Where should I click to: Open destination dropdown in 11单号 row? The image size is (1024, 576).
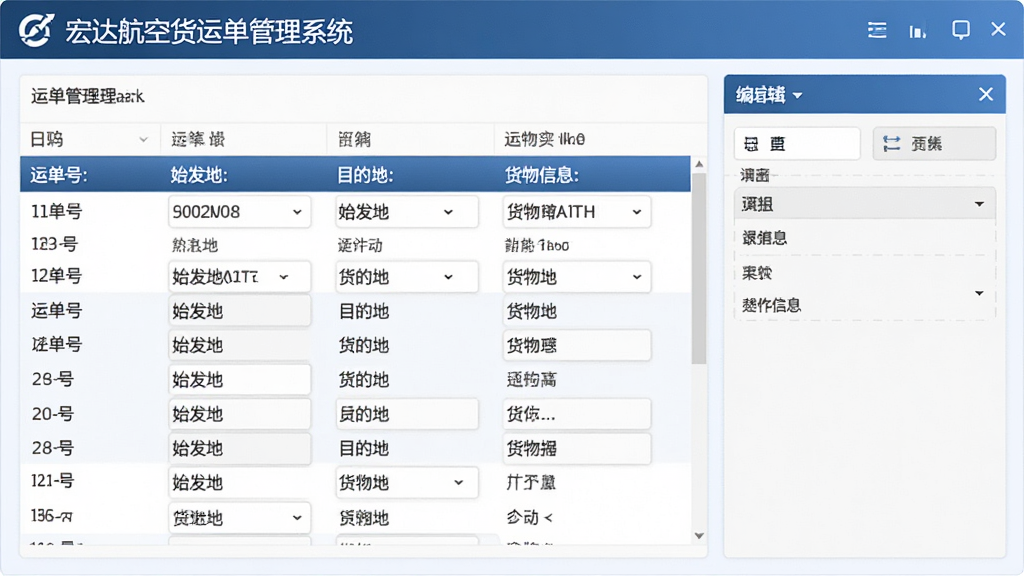(x=407, y=212)
